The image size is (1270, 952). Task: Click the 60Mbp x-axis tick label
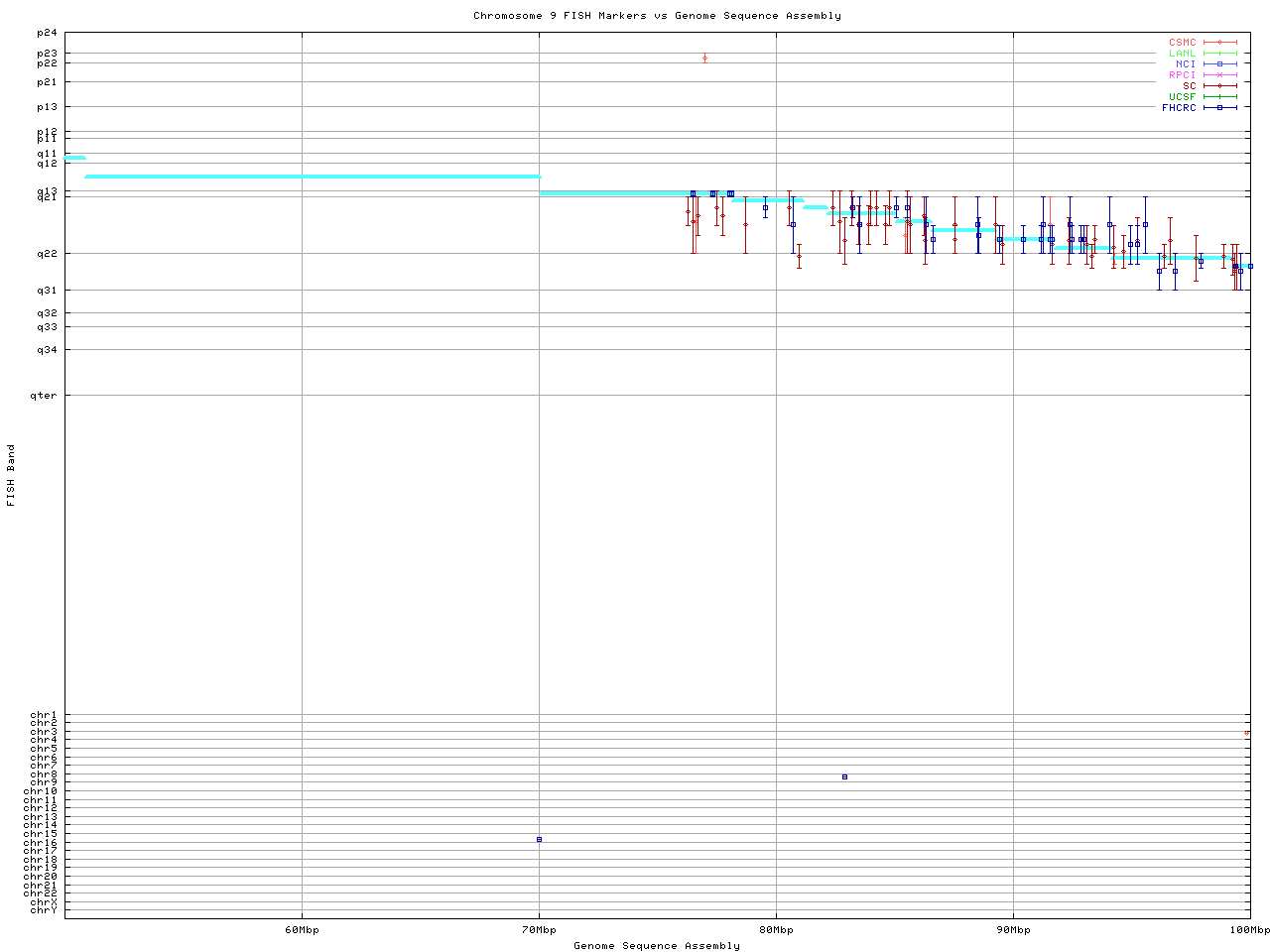(x=302, y=930)
